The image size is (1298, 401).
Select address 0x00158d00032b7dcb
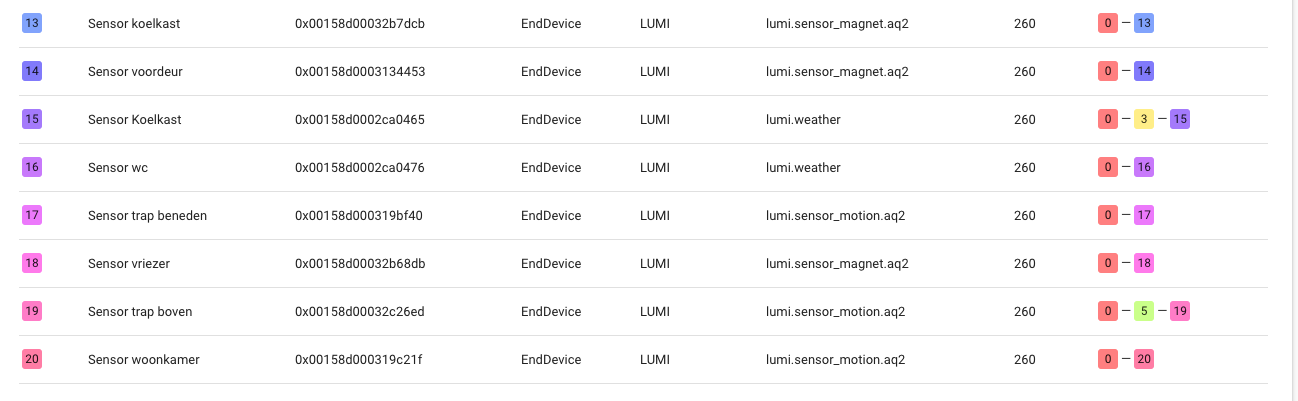pyautogui.click(x=360, y=23)
